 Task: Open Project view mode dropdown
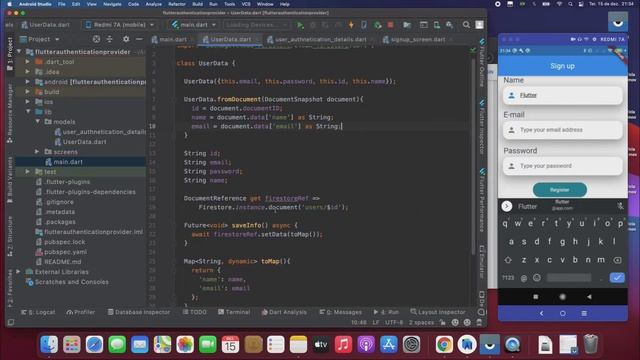click(x=40, y=39)
